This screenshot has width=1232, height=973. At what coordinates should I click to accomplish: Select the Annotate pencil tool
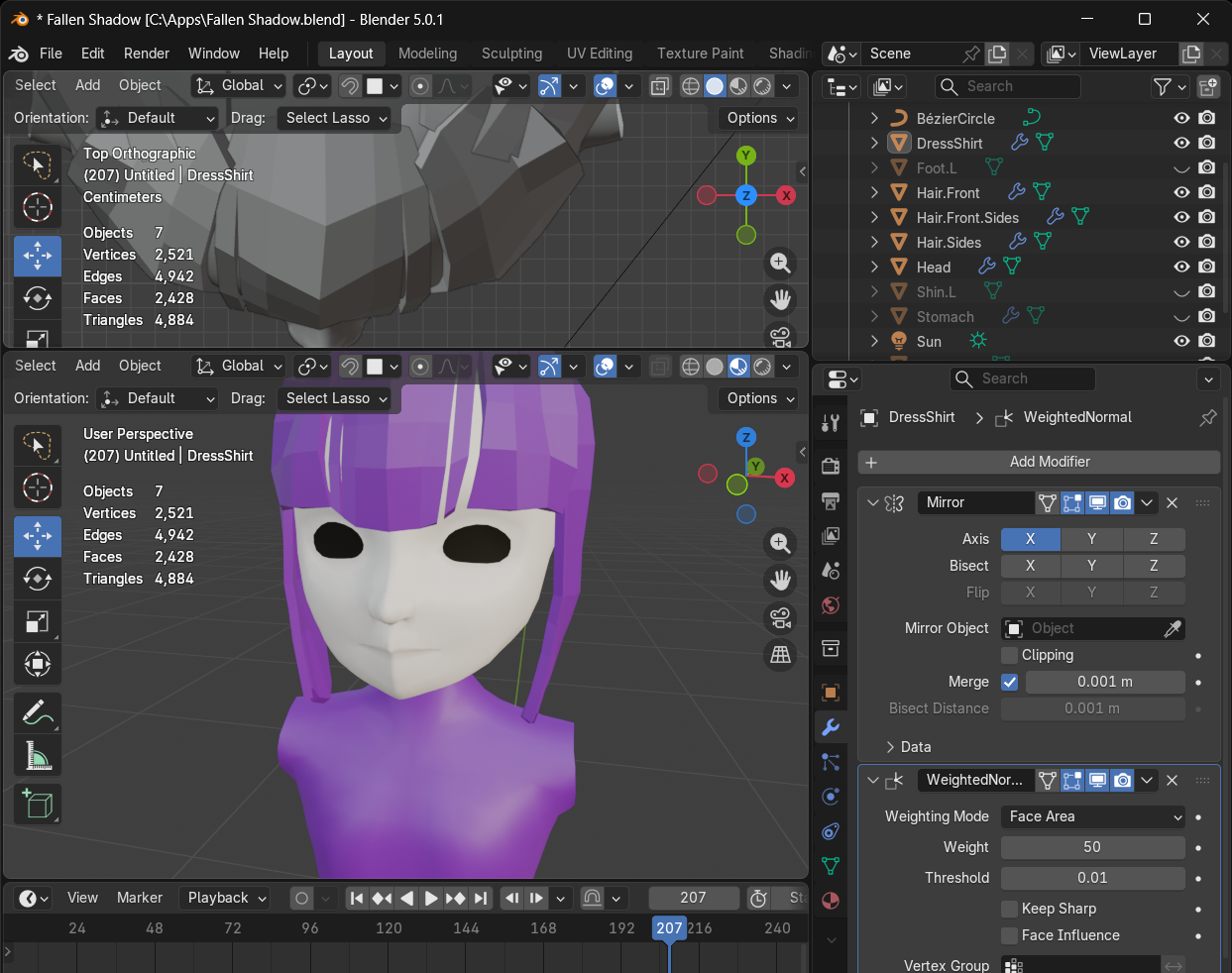38,711
